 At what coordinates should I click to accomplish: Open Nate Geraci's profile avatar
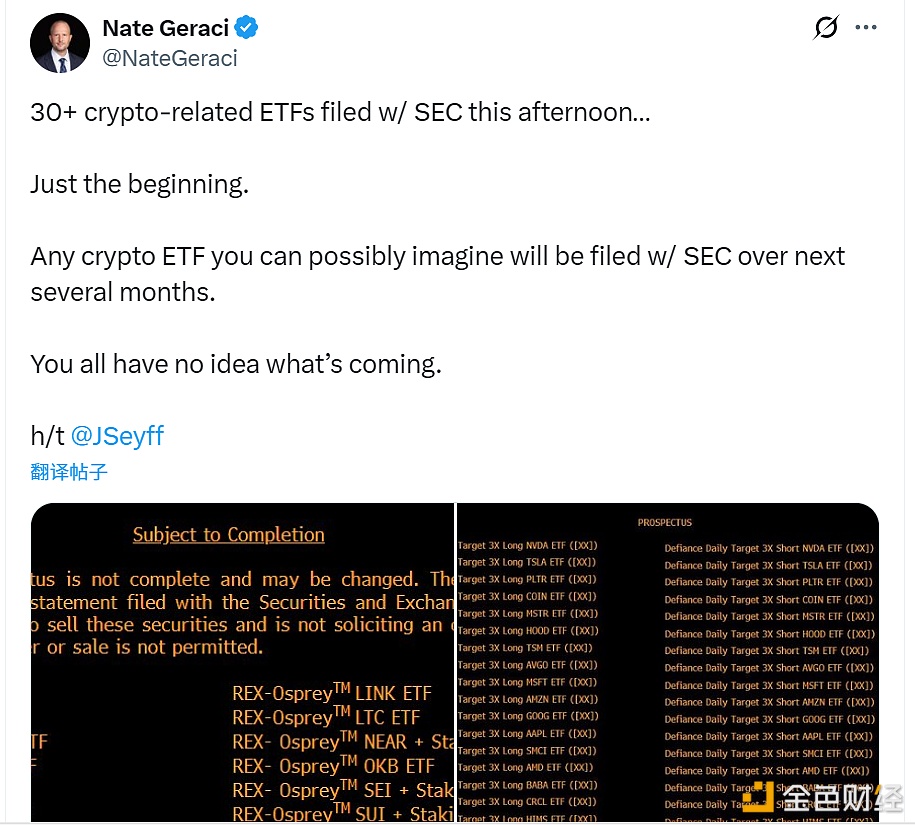pyautogui.click(x=60, y=44)
